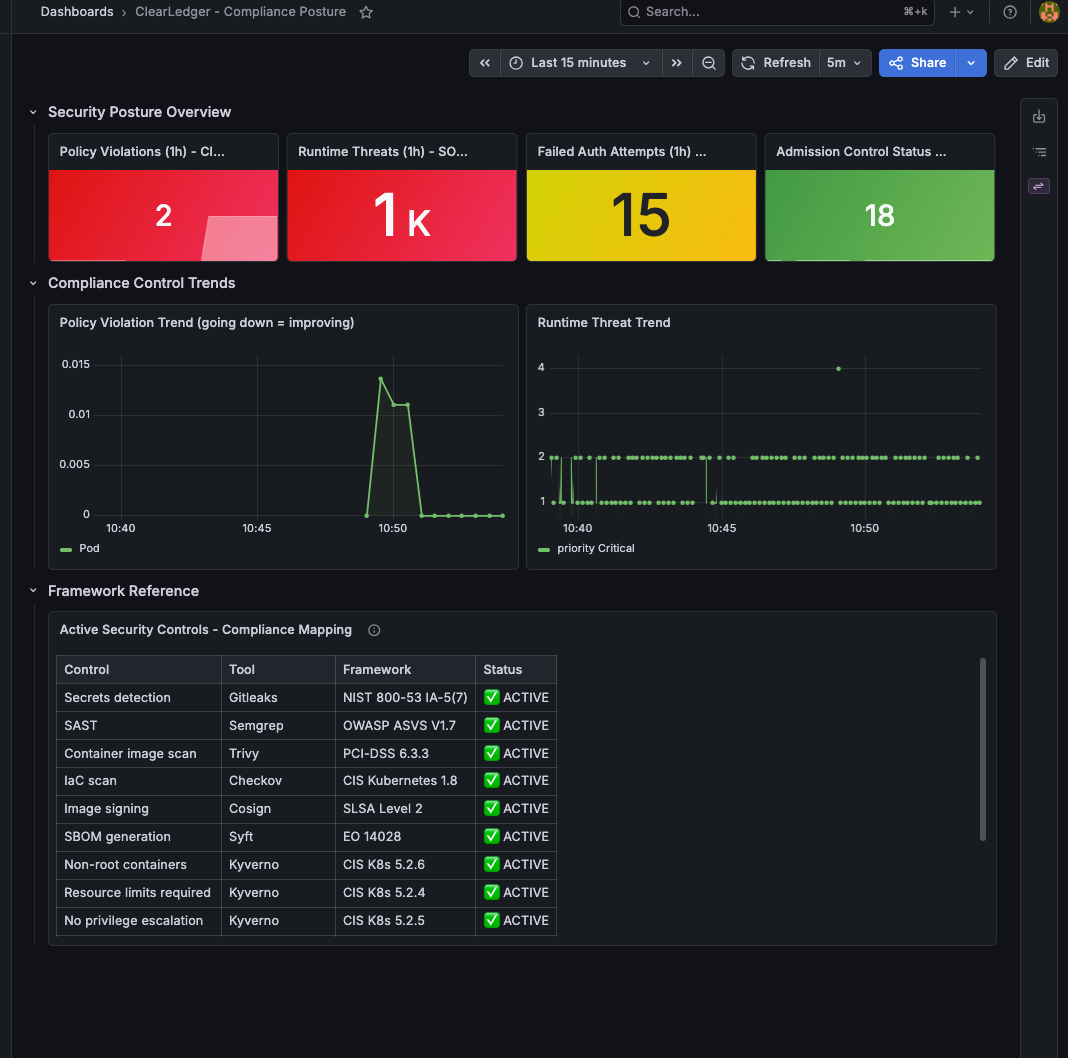The width and height of the screenshot is (1068, 1058).
Task: Open the help question mark menu
Action: (1010, 12)
